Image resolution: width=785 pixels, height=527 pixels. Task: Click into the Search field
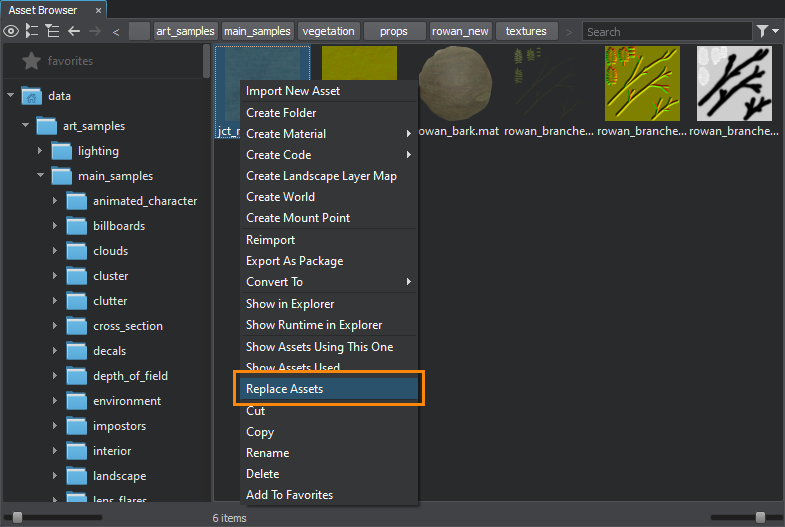coord(665,31)
